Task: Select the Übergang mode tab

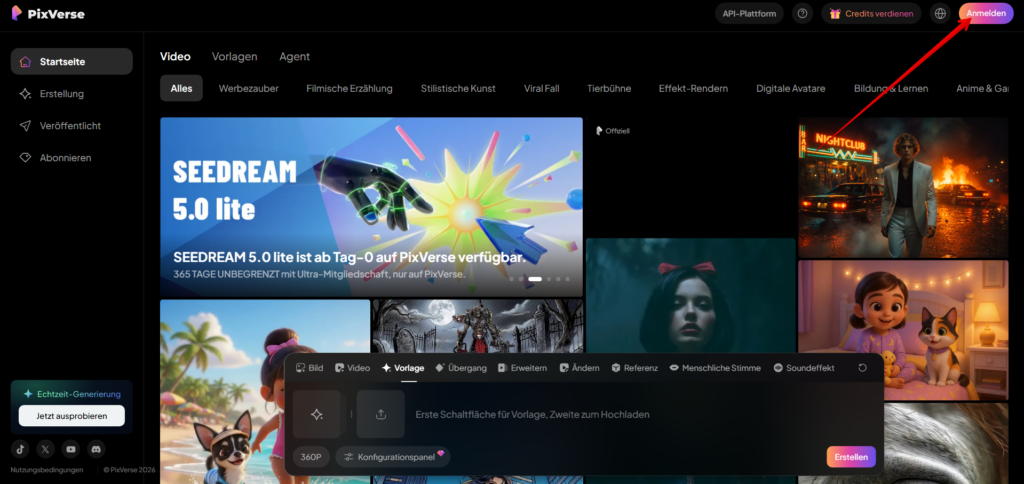Action: click(x=461, y=368)
